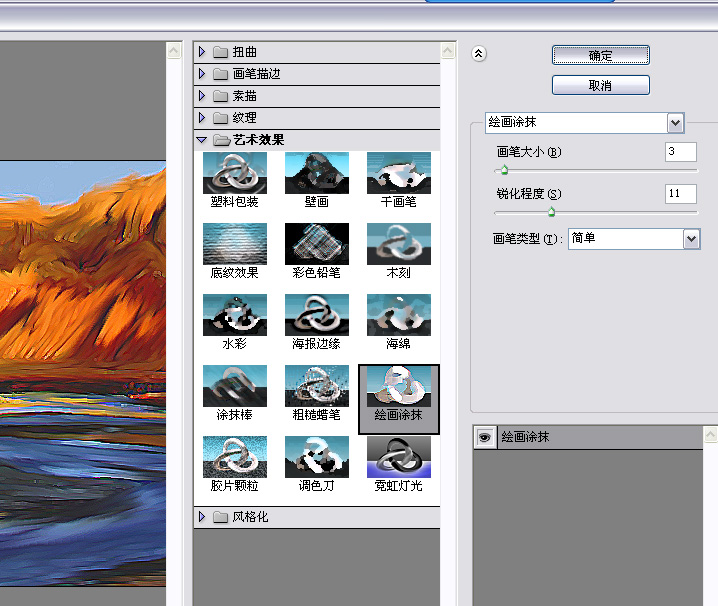
Task: Expand the 扭曲 filter folder
Action: click(x=201, y=52)
